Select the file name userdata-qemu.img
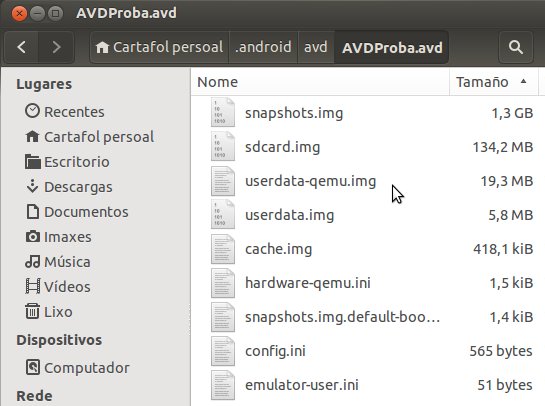 (x=310, y=181)
